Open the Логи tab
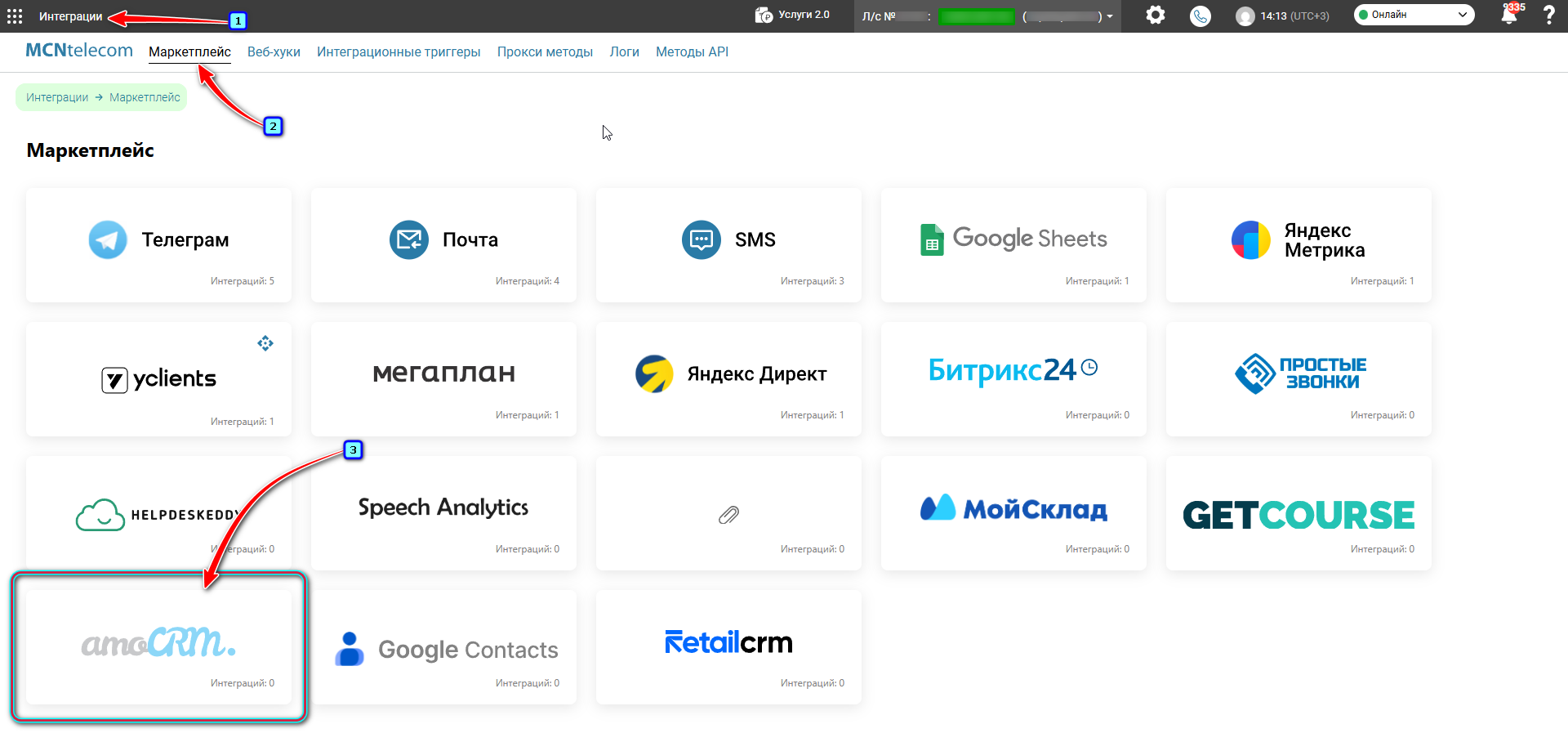Image resolution: width=1568 pixels, height=751 pixels. pos(624,51)
